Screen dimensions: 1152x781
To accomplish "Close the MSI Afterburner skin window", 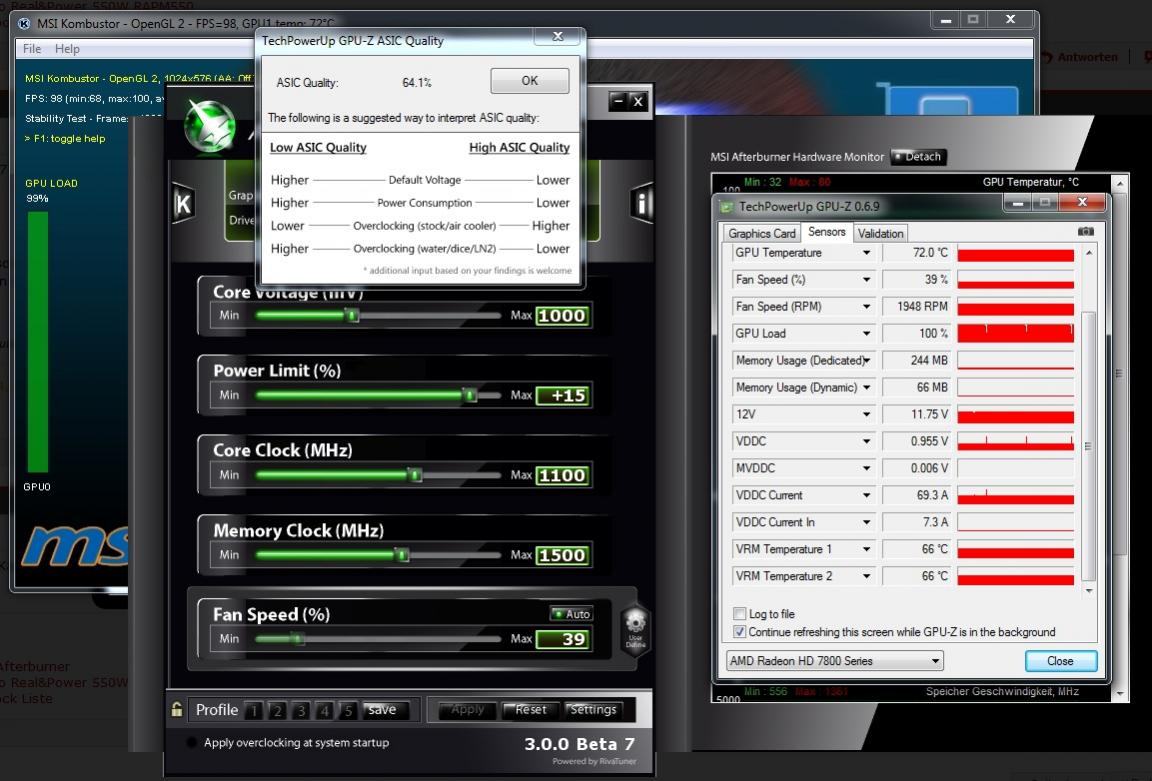I will tap(638, 102).
